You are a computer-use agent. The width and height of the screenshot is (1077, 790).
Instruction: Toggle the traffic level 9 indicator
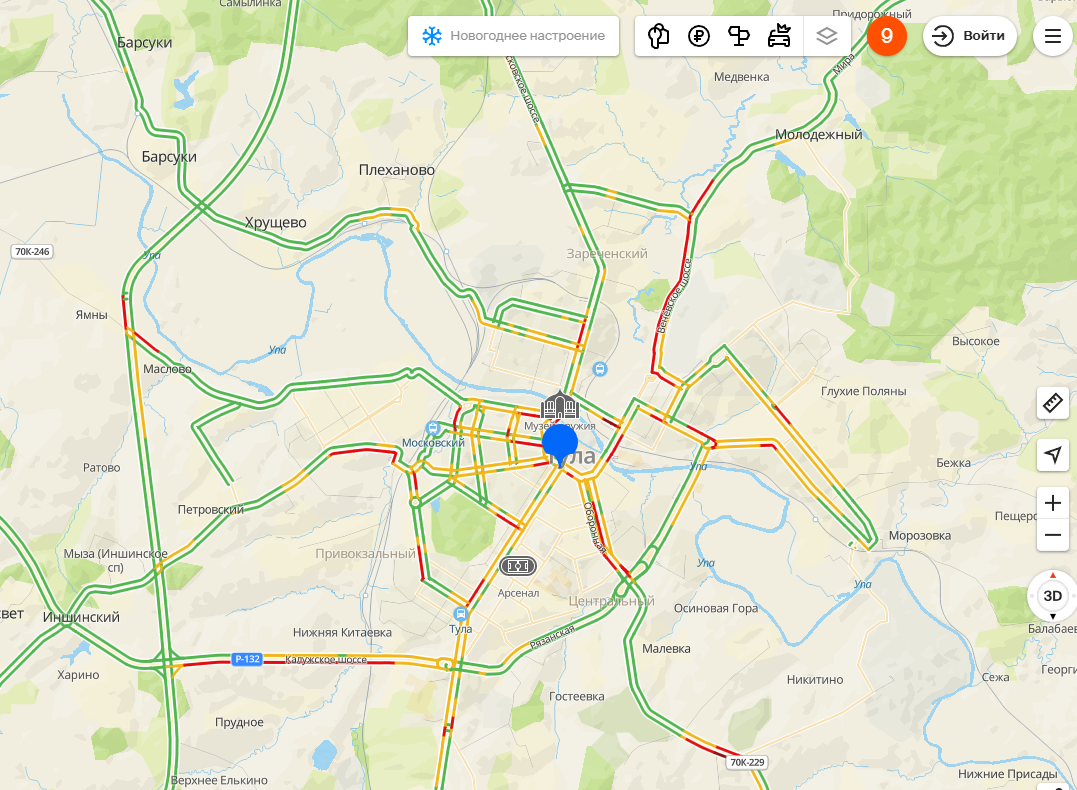coord(887,36)
